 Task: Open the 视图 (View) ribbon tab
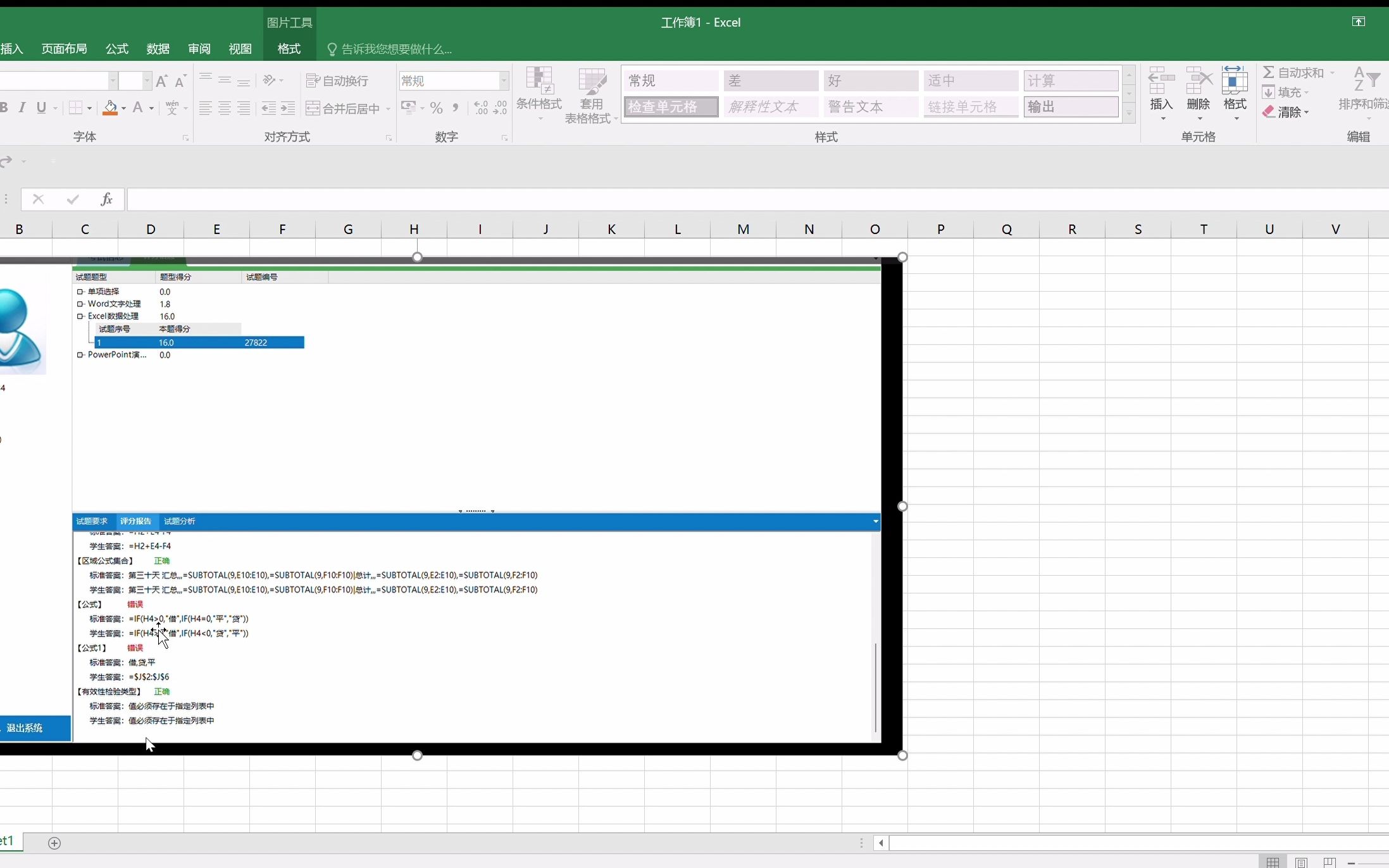coord(240,49)
